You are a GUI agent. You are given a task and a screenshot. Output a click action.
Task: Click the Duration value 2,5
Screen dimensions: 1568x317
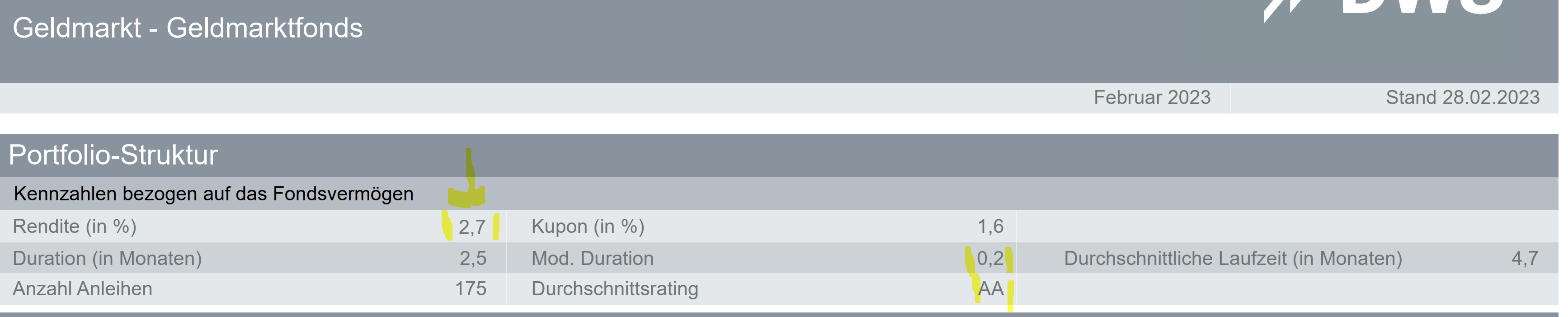pos(472,259)
